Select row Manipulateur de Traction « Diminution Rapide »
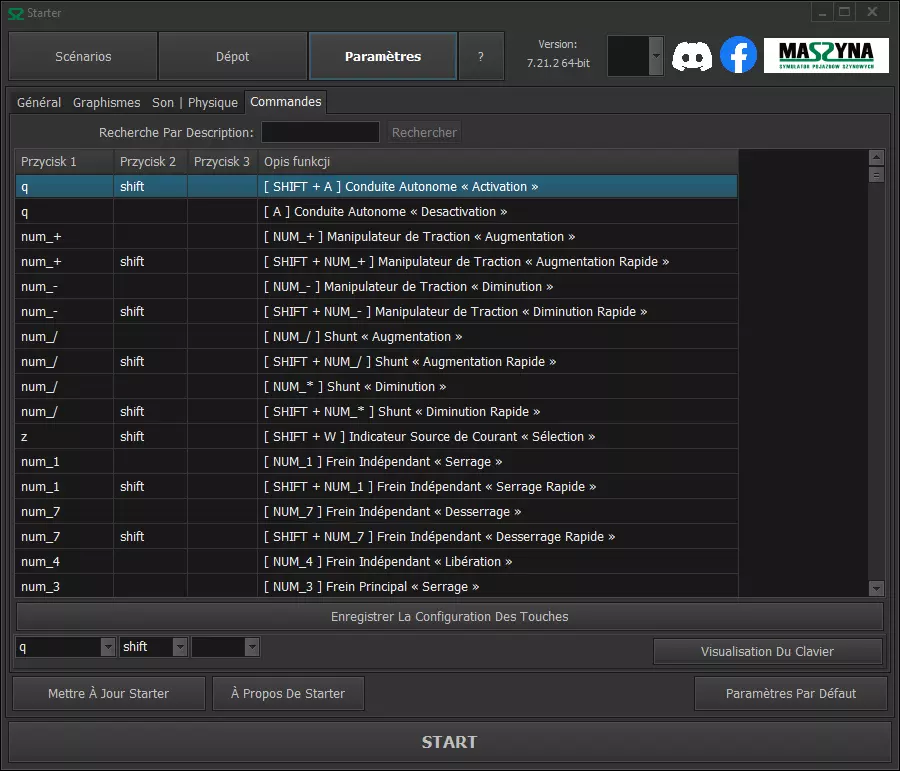This screenshot has width=900, height=771. (x=377, y=312)
